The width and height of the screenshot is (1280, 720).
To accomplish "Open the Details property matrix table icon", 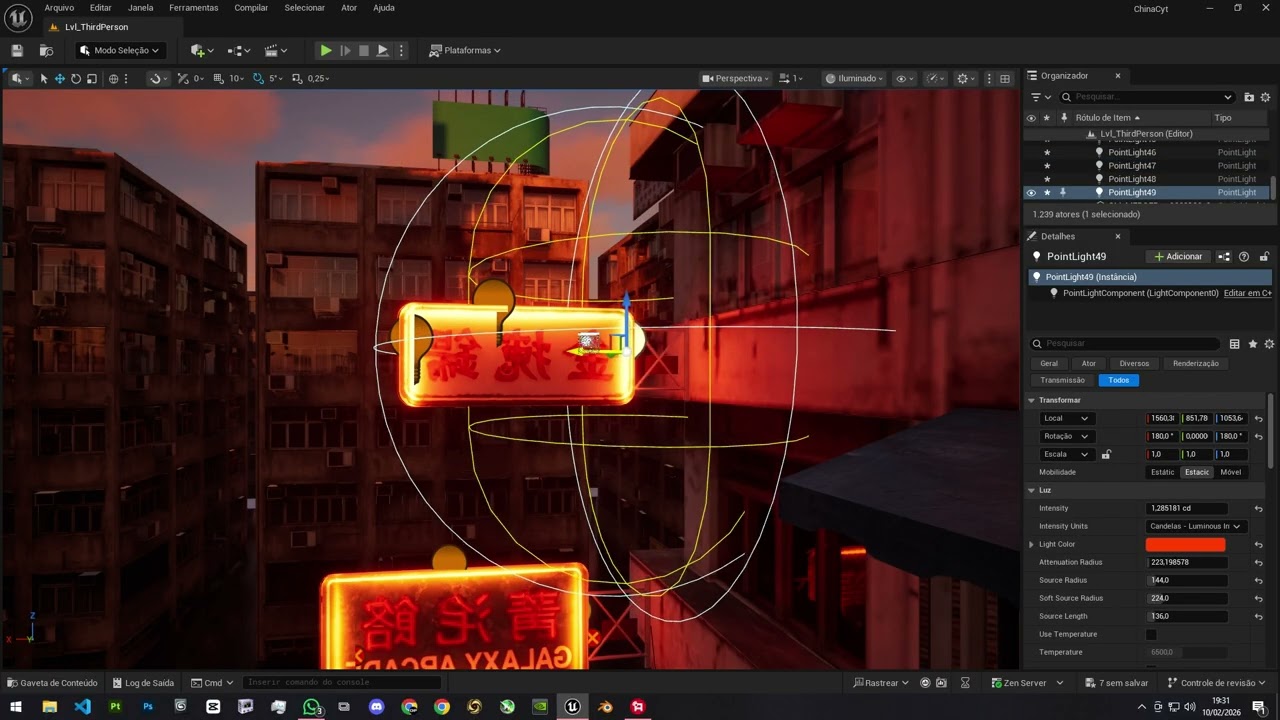I will tap(1234, 344).
